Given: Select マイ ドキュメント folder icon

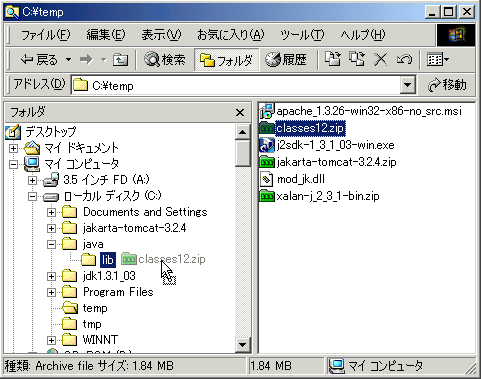Looking at the screenshot, I should [32, 148].
